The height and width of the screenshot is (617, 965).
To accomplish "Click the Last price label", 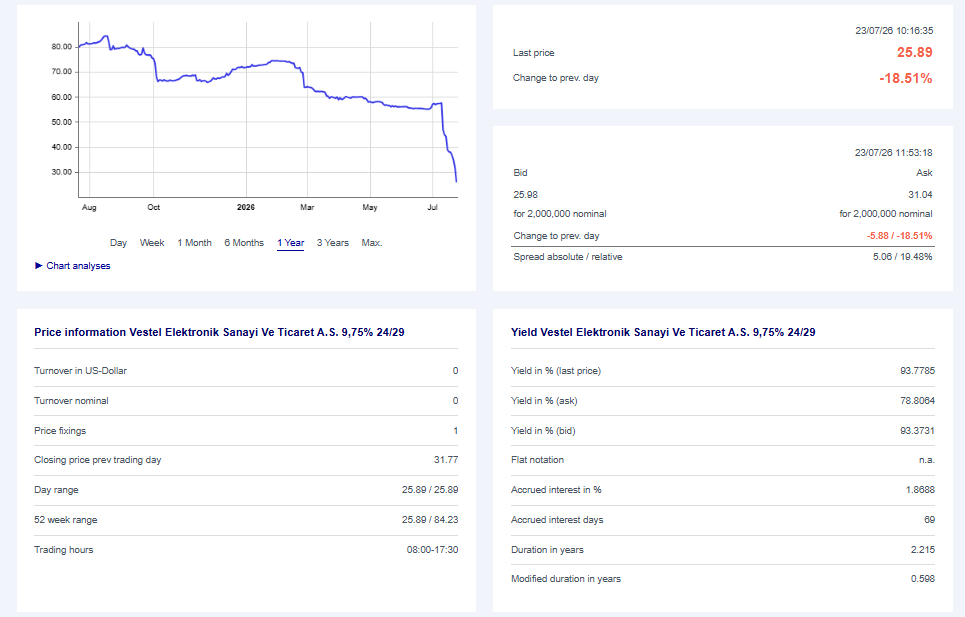I will [x=534, y=53].
